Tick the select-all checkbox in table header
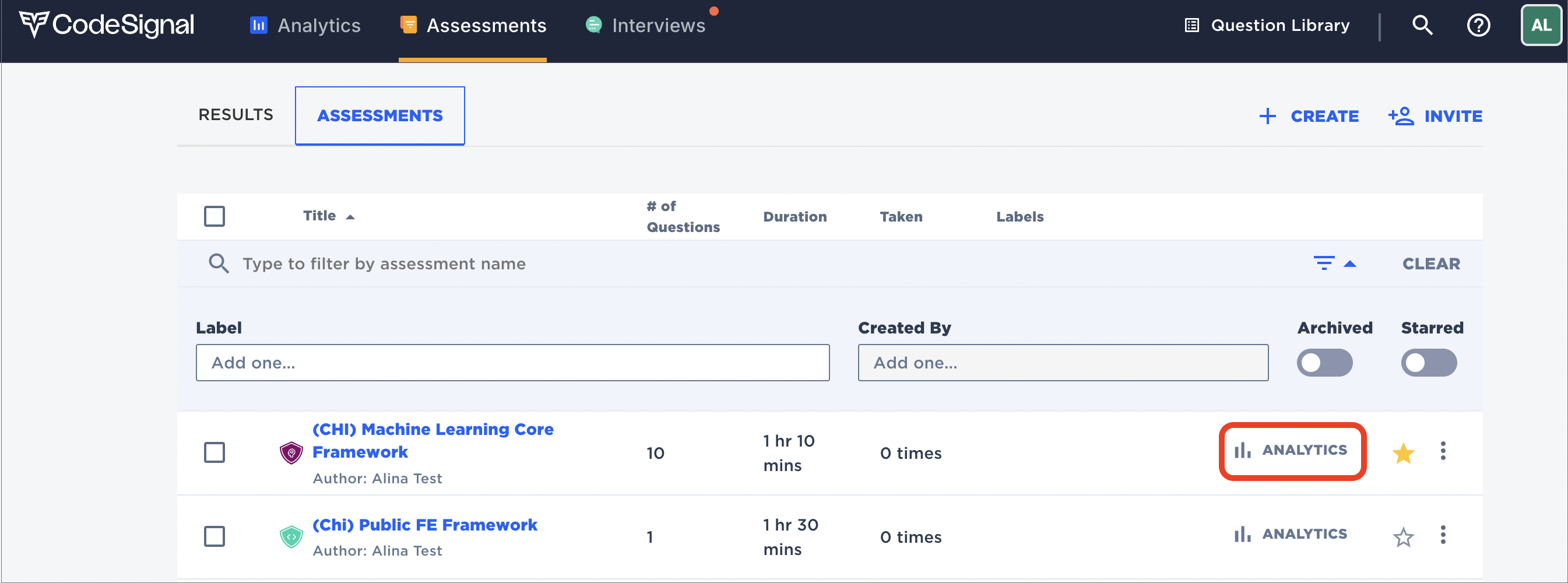This screenshot has height=583, width=1568. click(x=215, y=217)
